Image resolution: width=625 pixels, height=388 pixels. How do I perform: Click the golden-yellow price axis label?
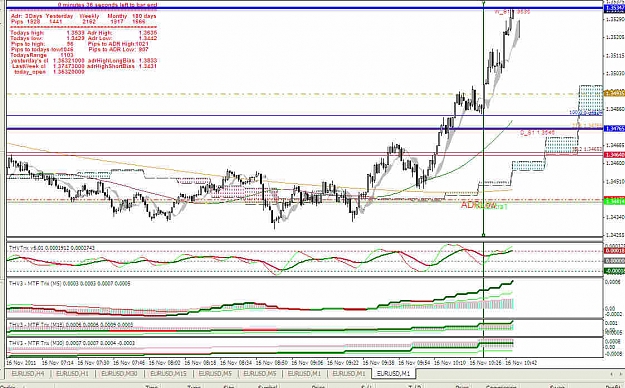(x=614, y=93)
